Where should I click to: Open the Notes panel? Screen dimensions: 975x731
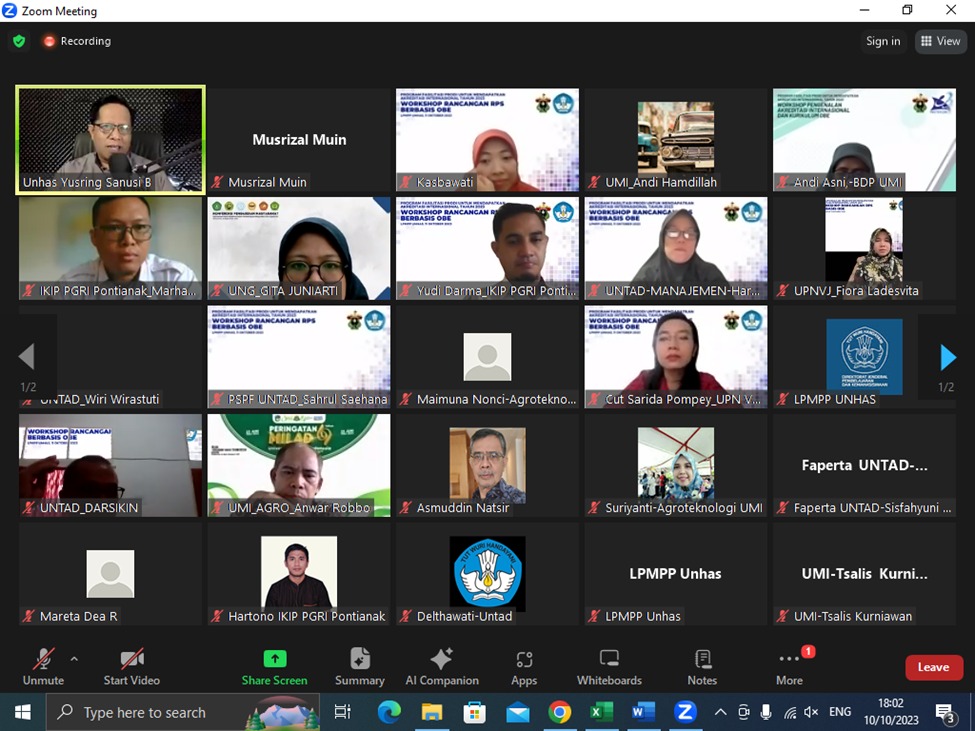702,667
